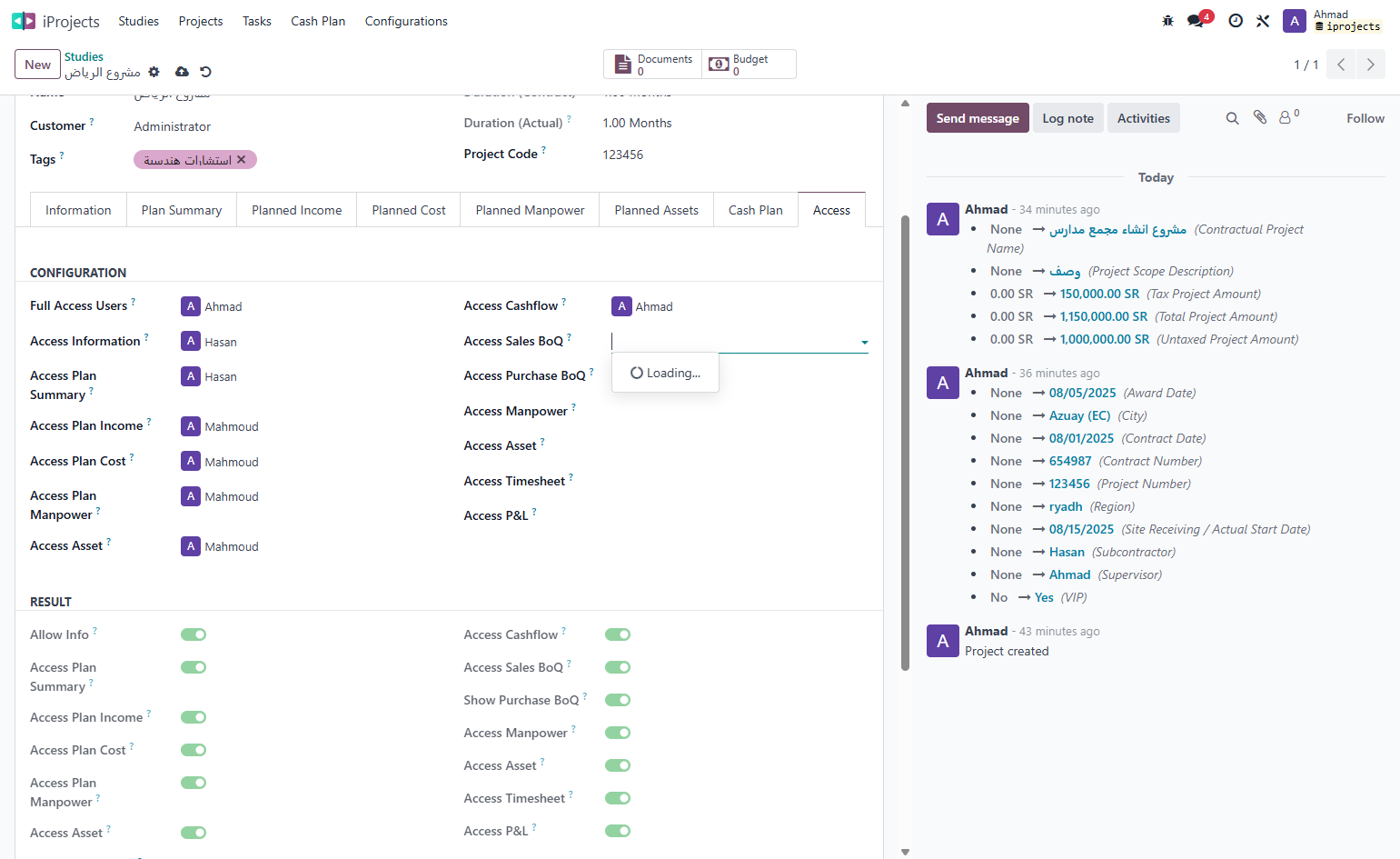The image size is (1400, 859).
Task: Toggle the Access P&L result switch
Action: pyautogui.click(x=618, y=831)
